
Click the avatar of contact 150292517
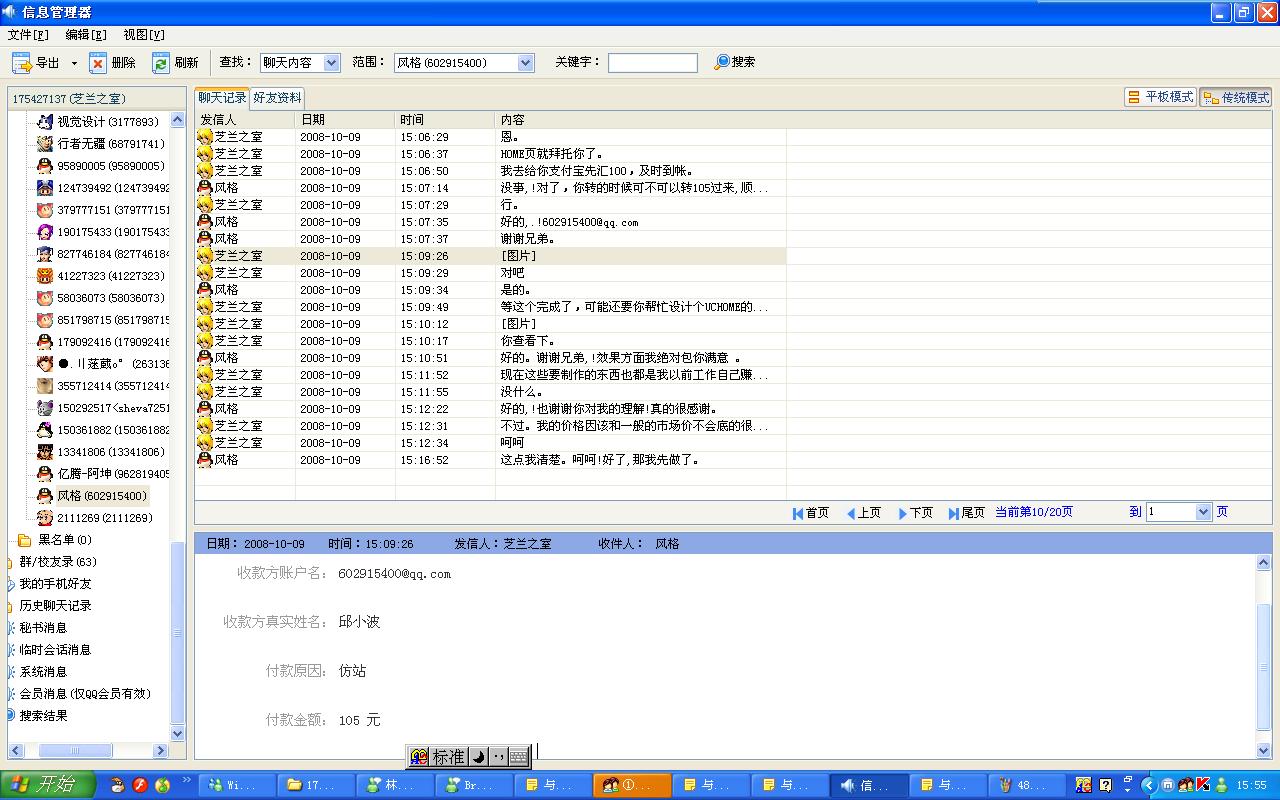[x=44, y=408]
